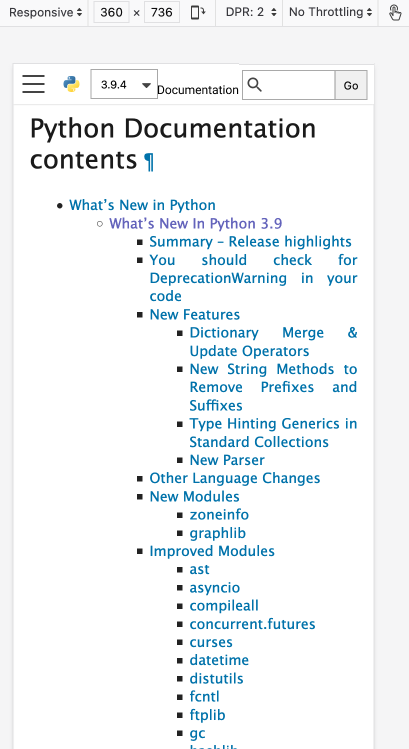This screenshot has width=409, height=749.
Task: Open What's New In Python 3.9 link
Action: (x=195, y=224)
